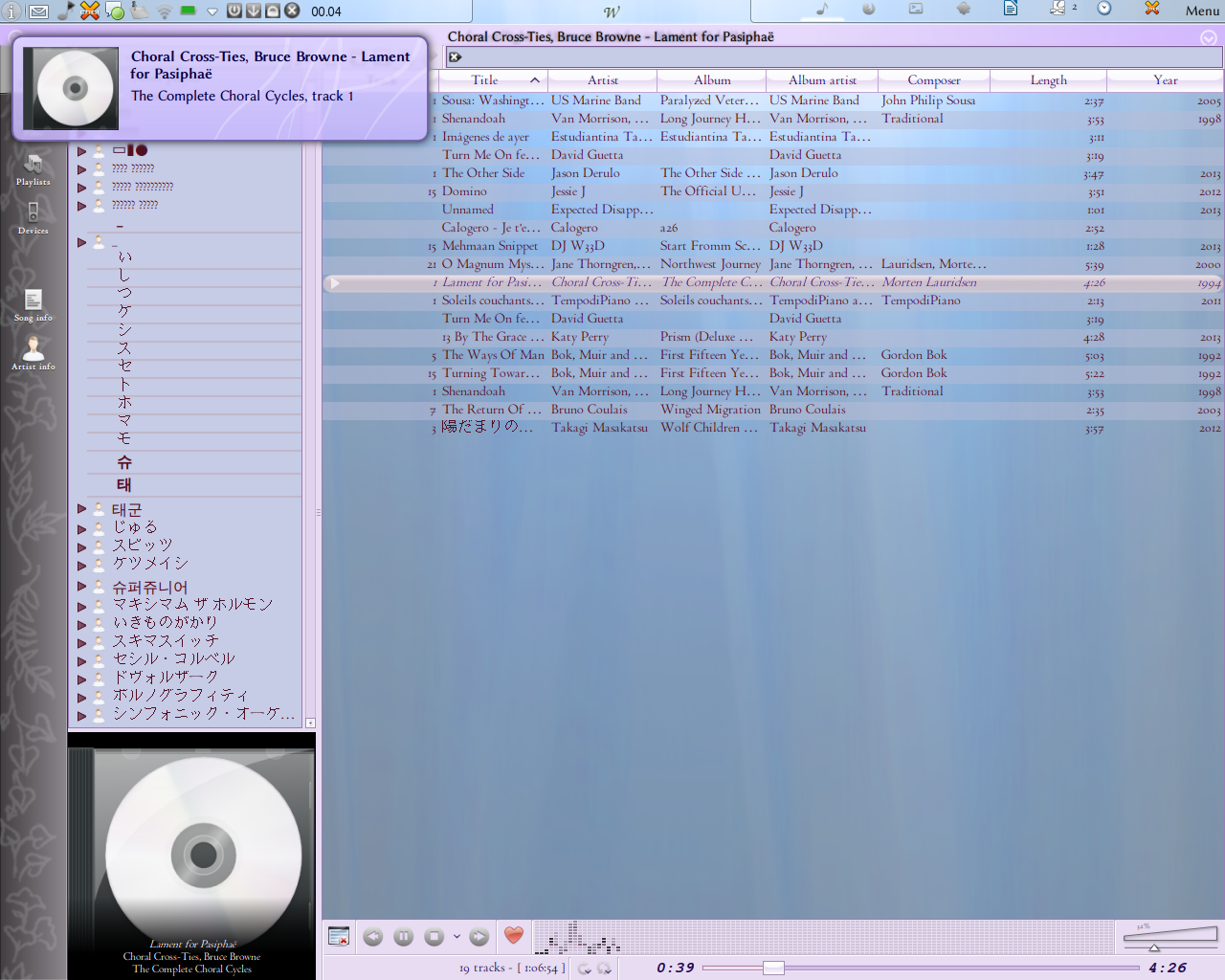This screenshot has width=1225, height=980.
Task: Click the playlist options circle chevron
Action: click(1209, 38)
